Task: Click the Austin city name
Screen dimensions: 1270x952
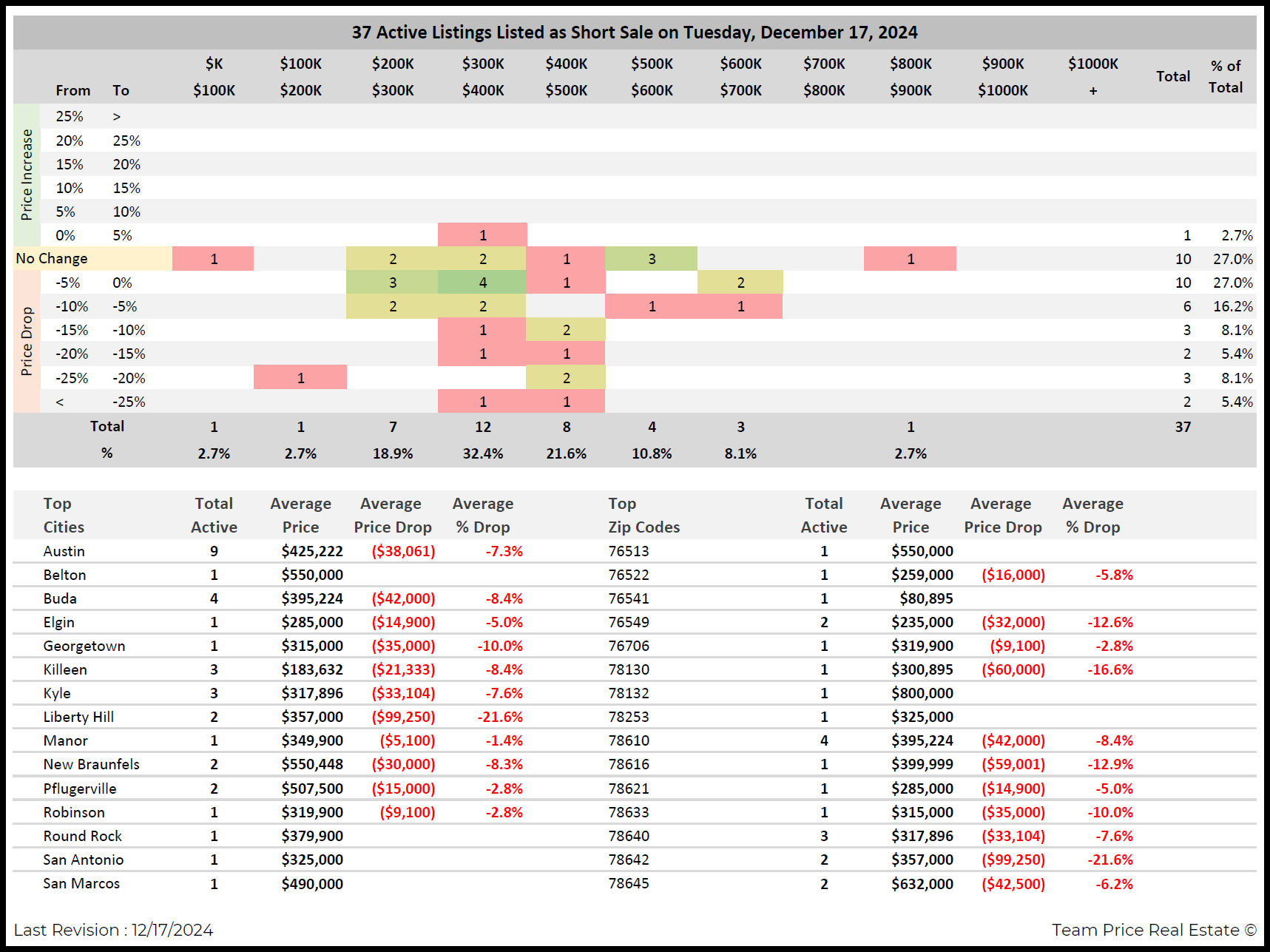Action: [x=64, y=551]
